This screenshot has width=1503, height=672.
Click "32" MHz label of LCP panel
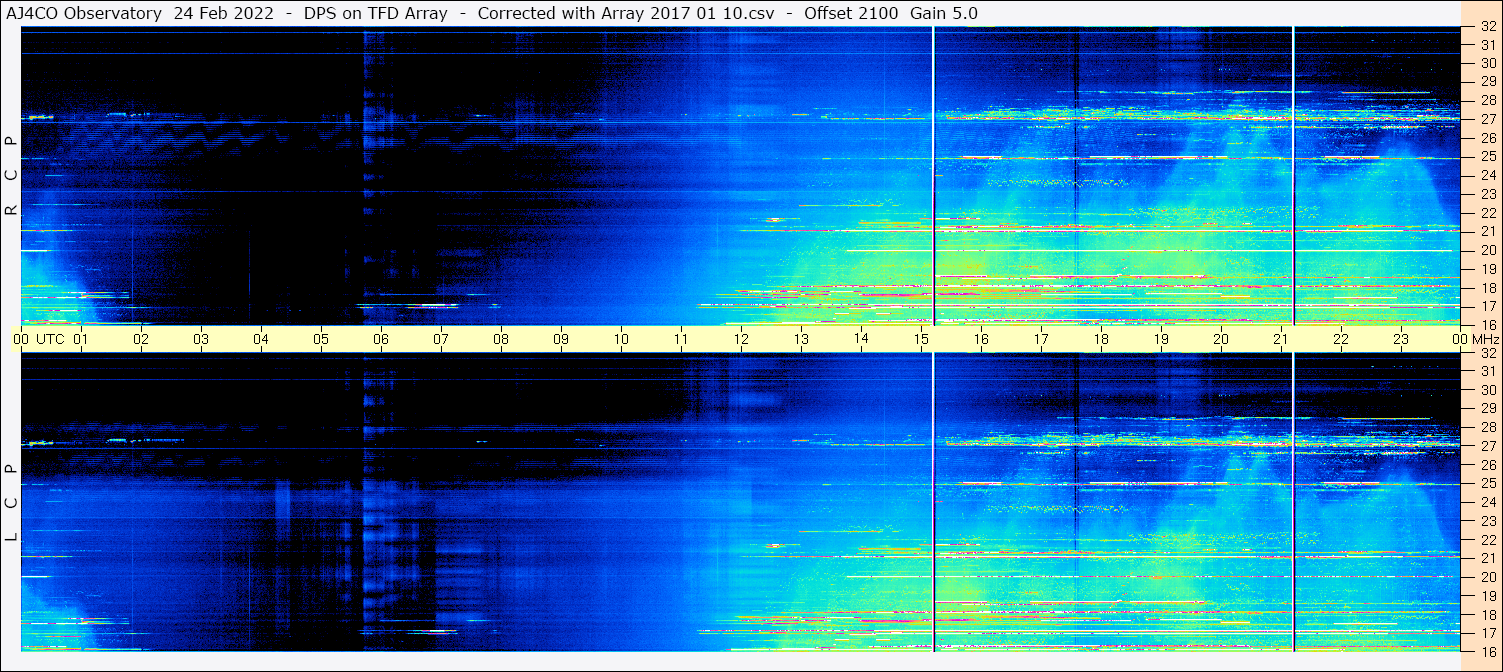1488,353
